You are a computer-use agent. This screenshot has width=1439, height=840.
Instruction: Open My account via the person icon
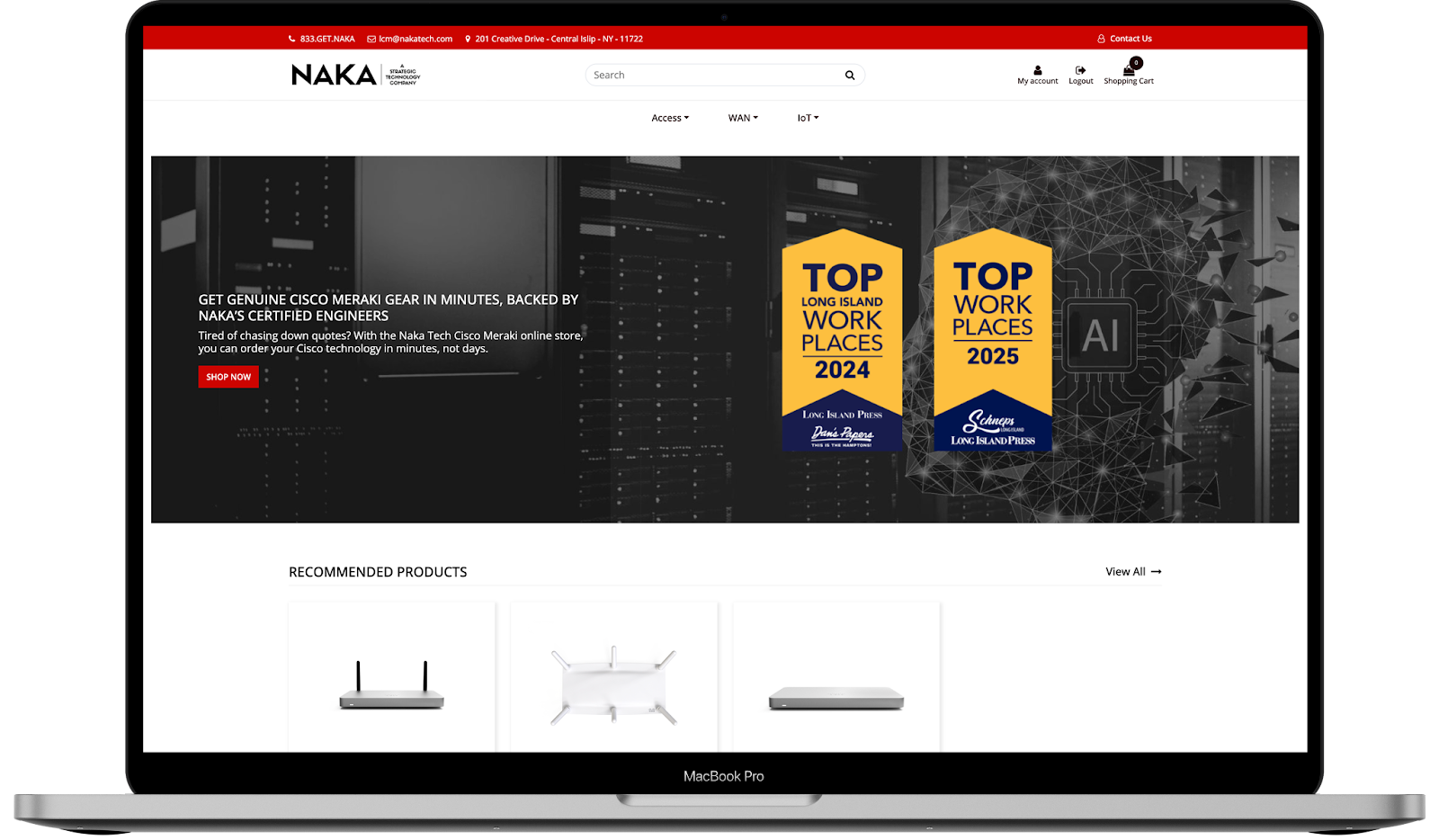point(1037,70)
